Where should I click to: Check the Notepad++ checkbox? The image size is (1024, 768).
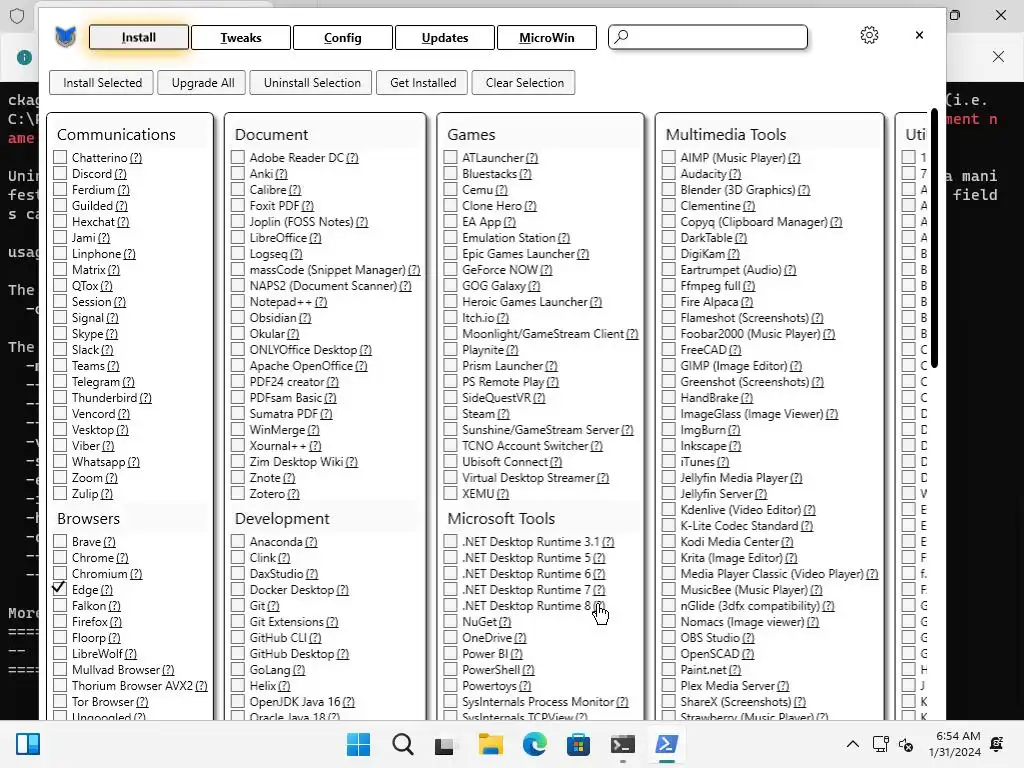(238, 302)
